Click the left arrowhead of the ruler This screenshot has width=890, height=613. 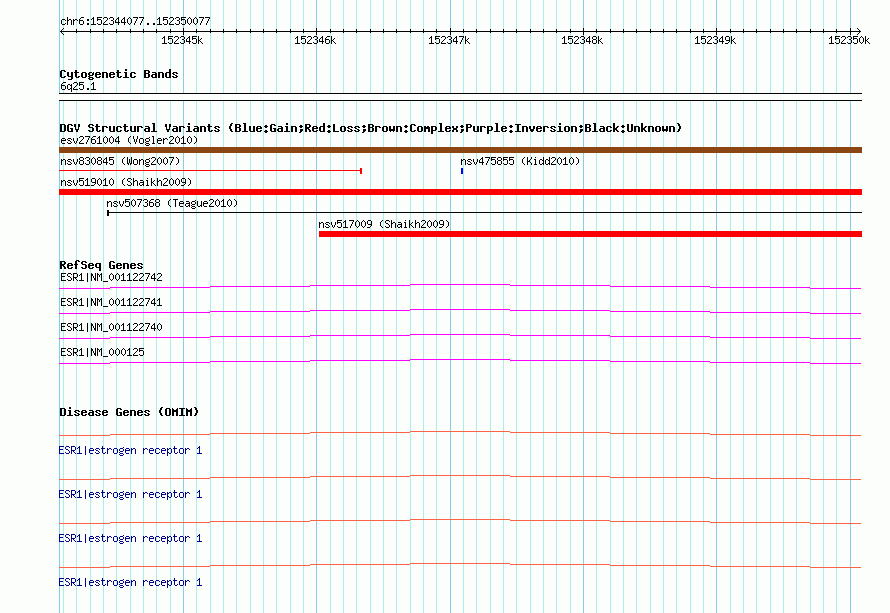point(62,32)
